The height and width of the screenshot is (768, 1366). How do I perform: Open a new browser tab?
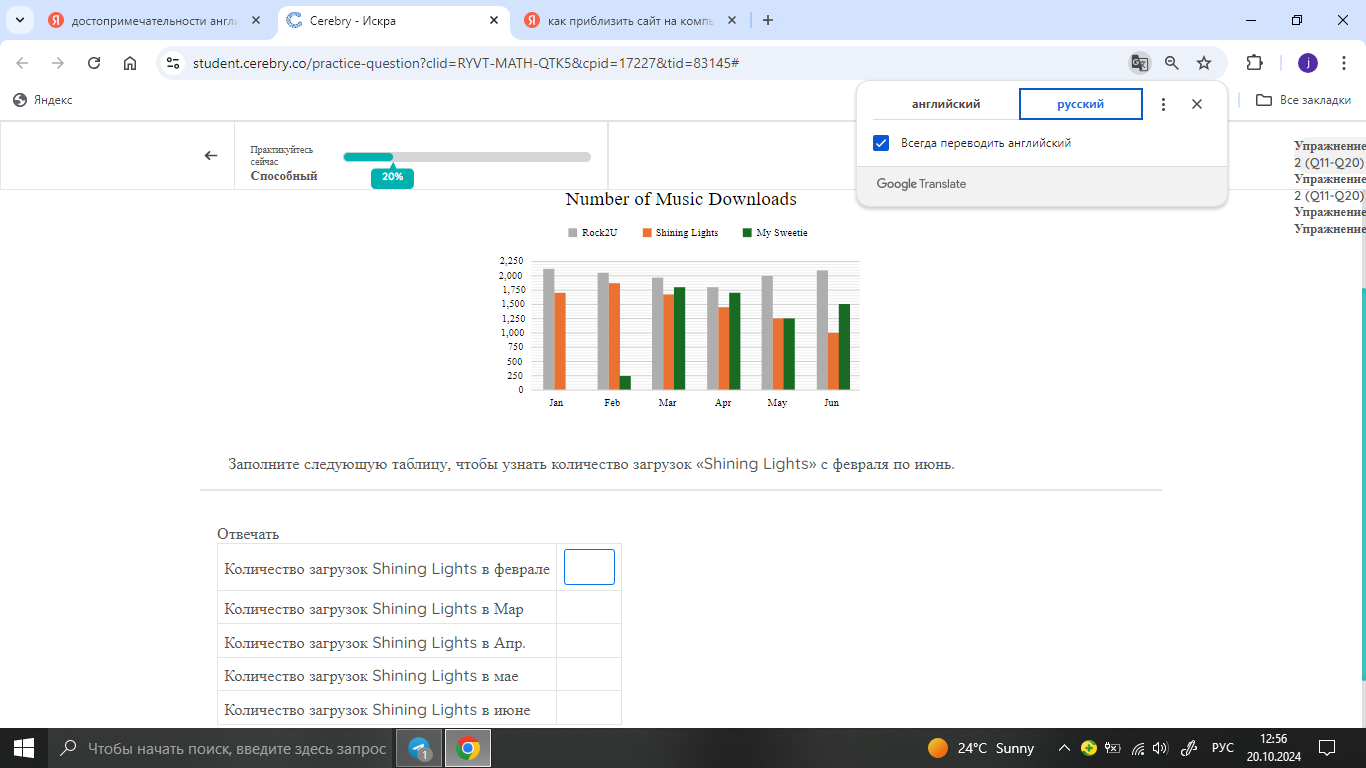(768, 20)
